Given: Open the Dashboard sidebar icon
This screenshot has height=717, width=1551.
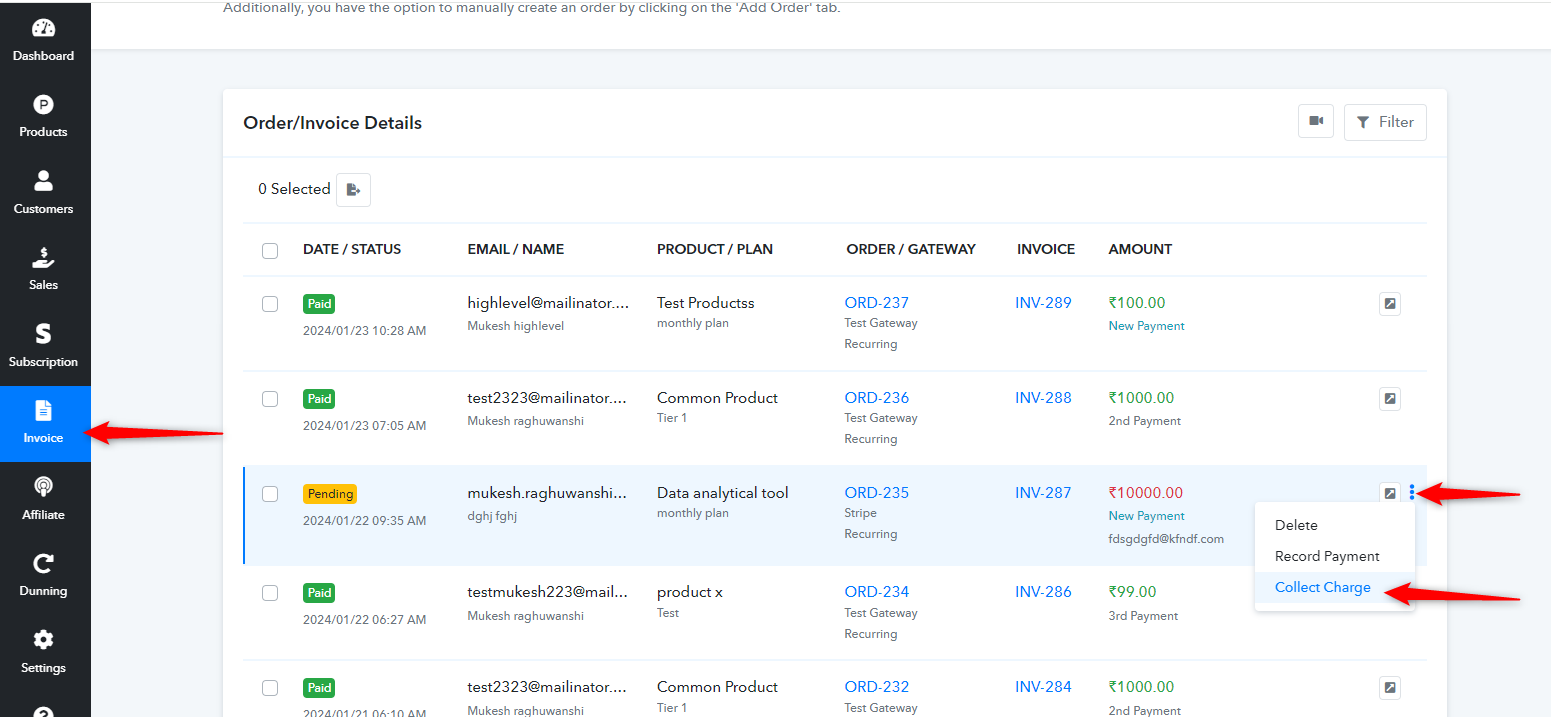Looking at the screenshot, I should [x=43, y=41].
